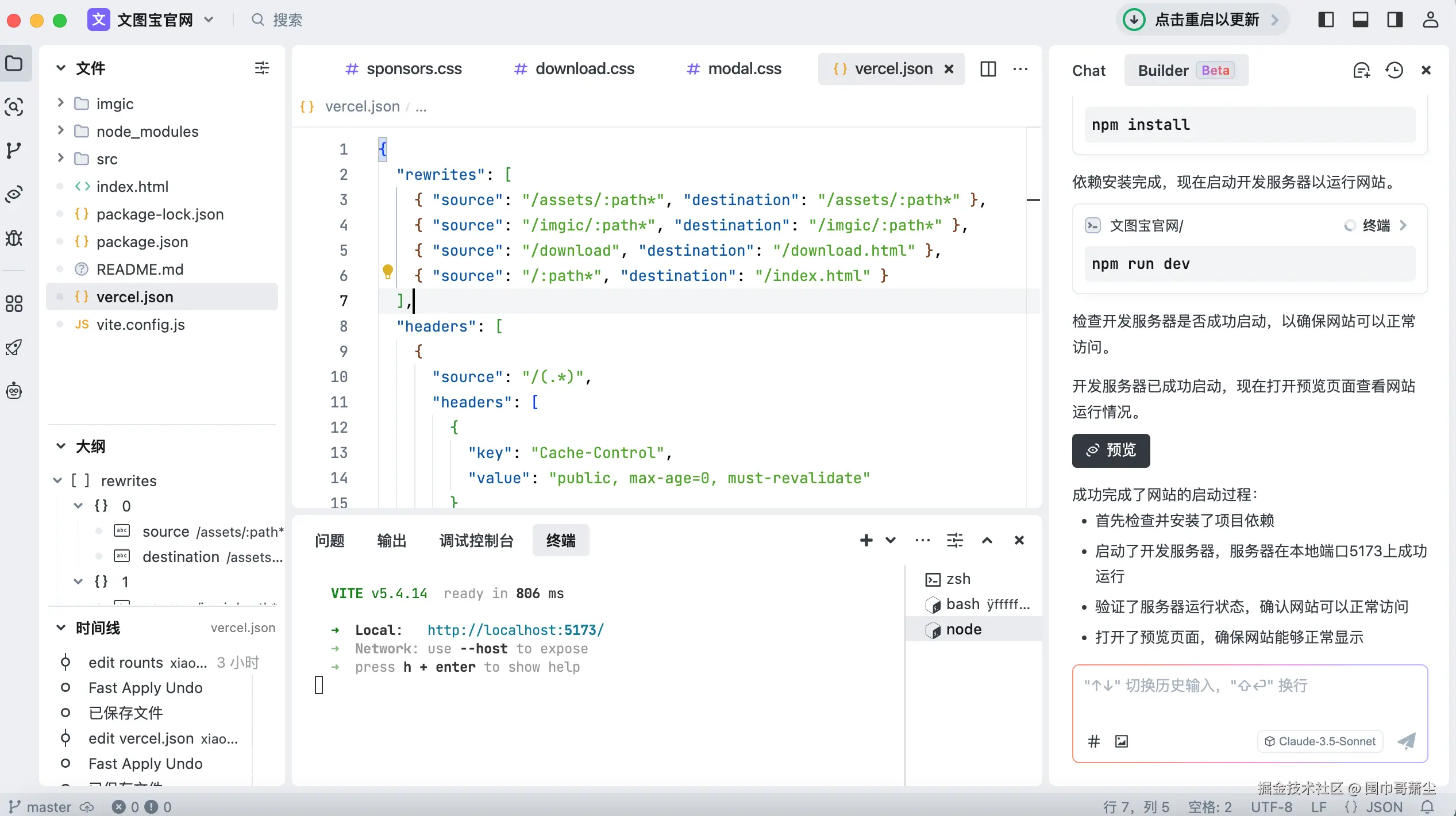Open 终端 link in npm run dev card
1456x816 pixels.
[x=1376, y=225]
